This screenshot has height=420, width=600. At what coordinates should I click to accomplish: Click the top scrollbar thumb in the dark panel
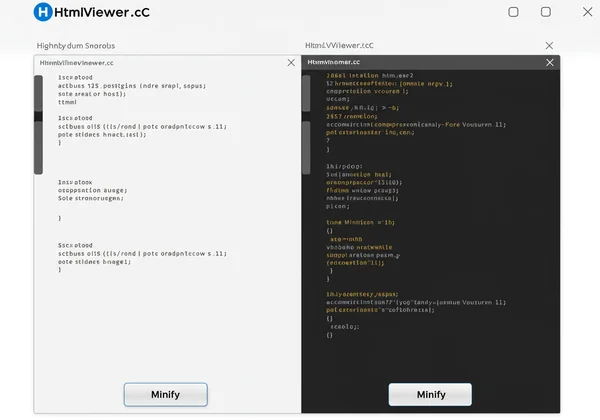pos(306,93)
